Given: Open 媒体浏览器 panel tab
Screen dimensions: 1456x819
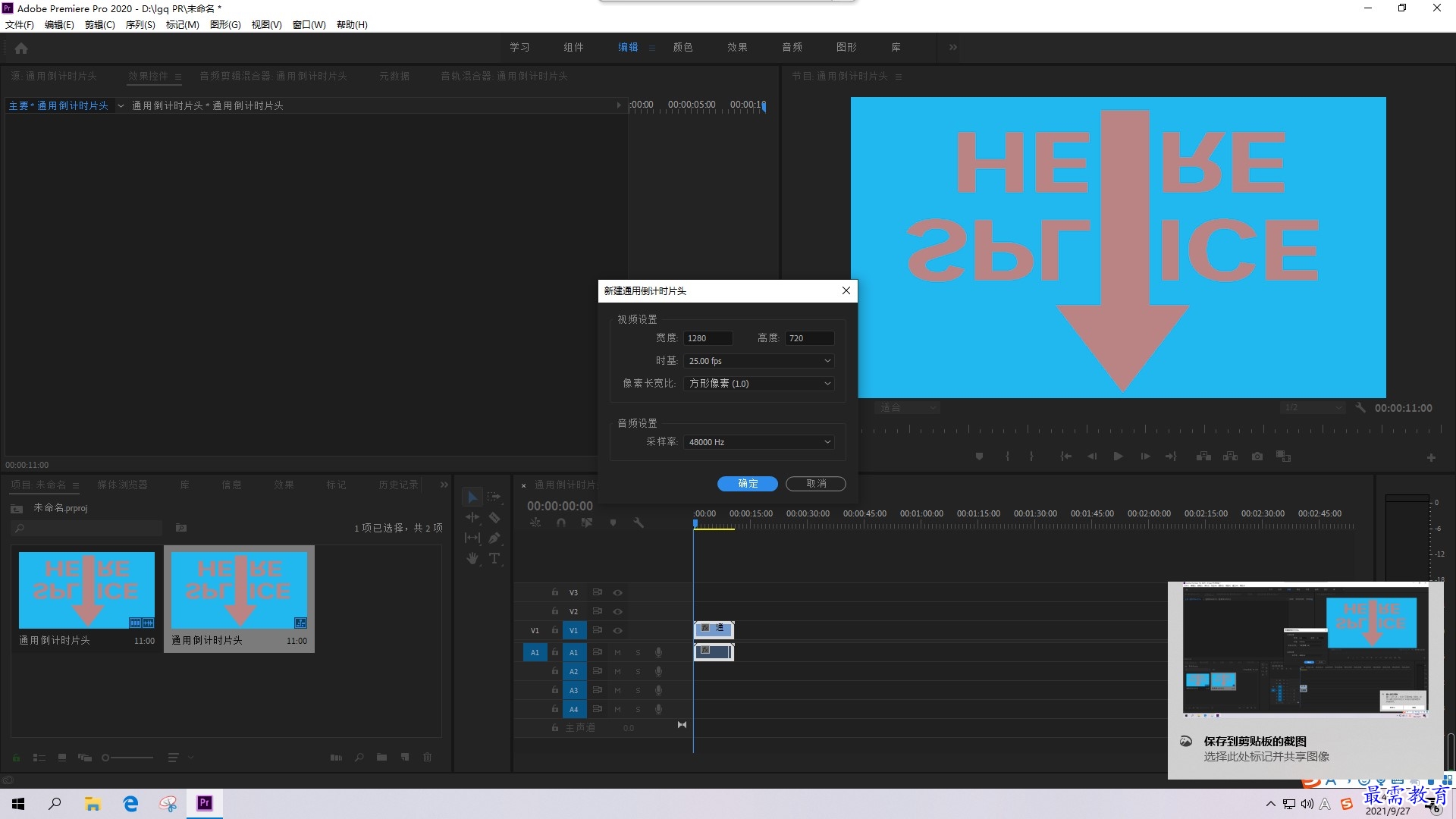Looking at the screenshot, I should (x=122, y=485).
